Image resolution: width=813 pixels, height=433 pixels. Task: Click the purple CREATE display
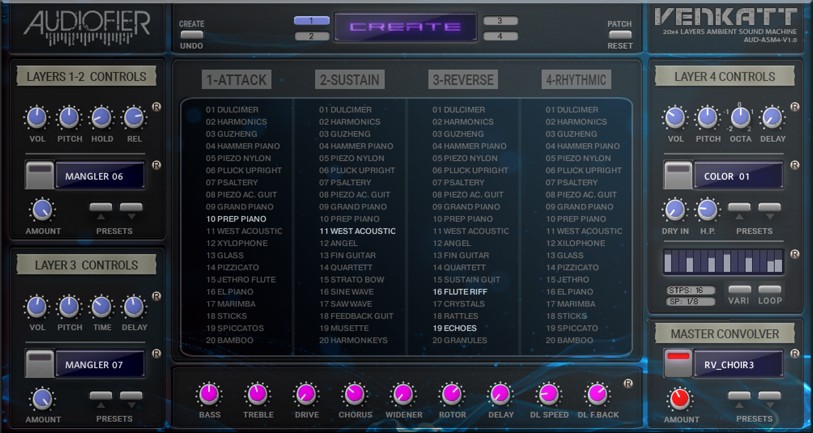coord(406,27)
